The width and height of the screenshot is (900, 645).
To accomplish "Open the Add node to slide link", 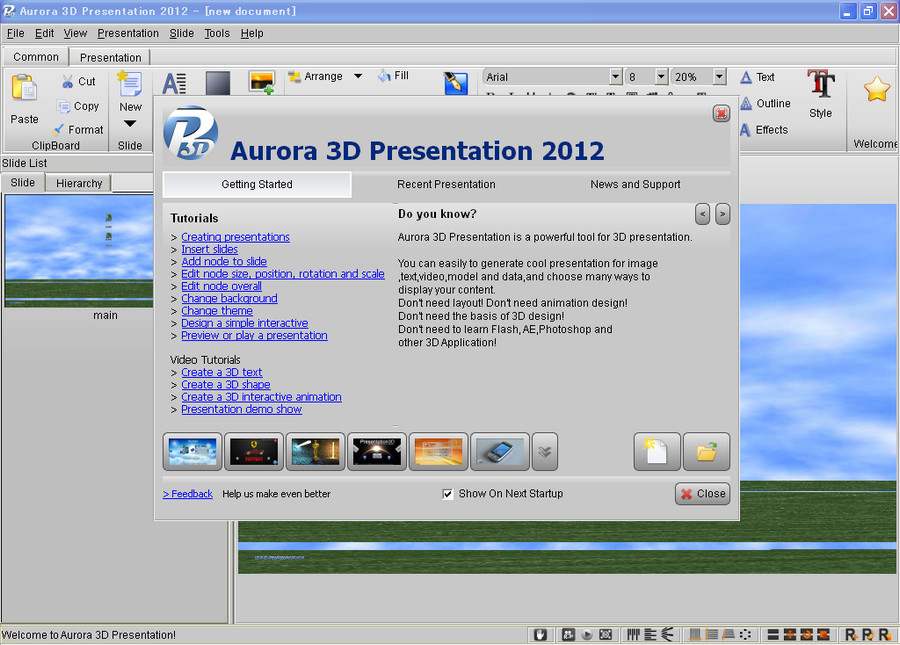I will [x=224, y=262].
